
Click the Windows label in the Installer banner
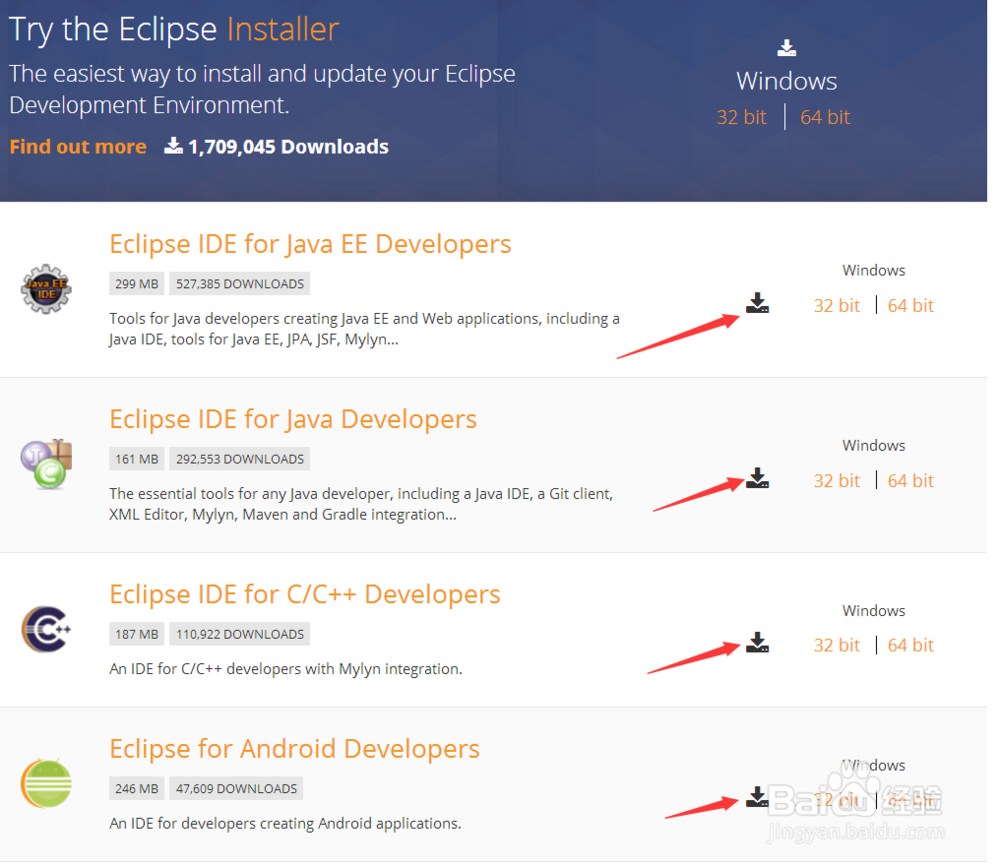[x=786, y=82]
